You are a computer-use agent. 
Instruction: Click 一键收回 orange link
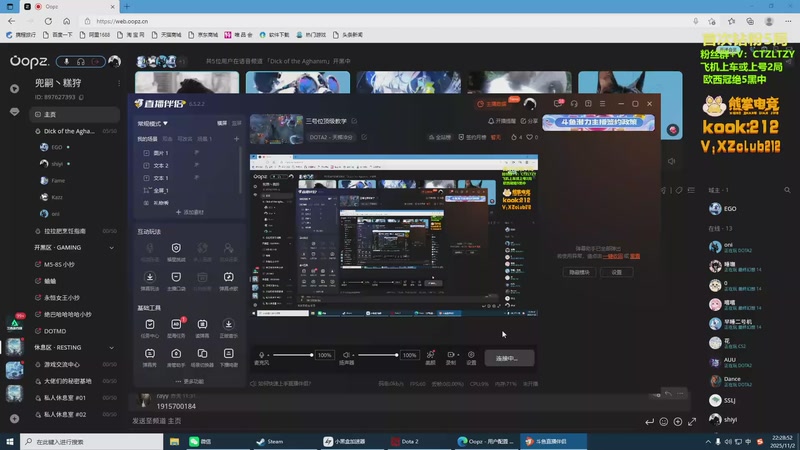point(613,256)
